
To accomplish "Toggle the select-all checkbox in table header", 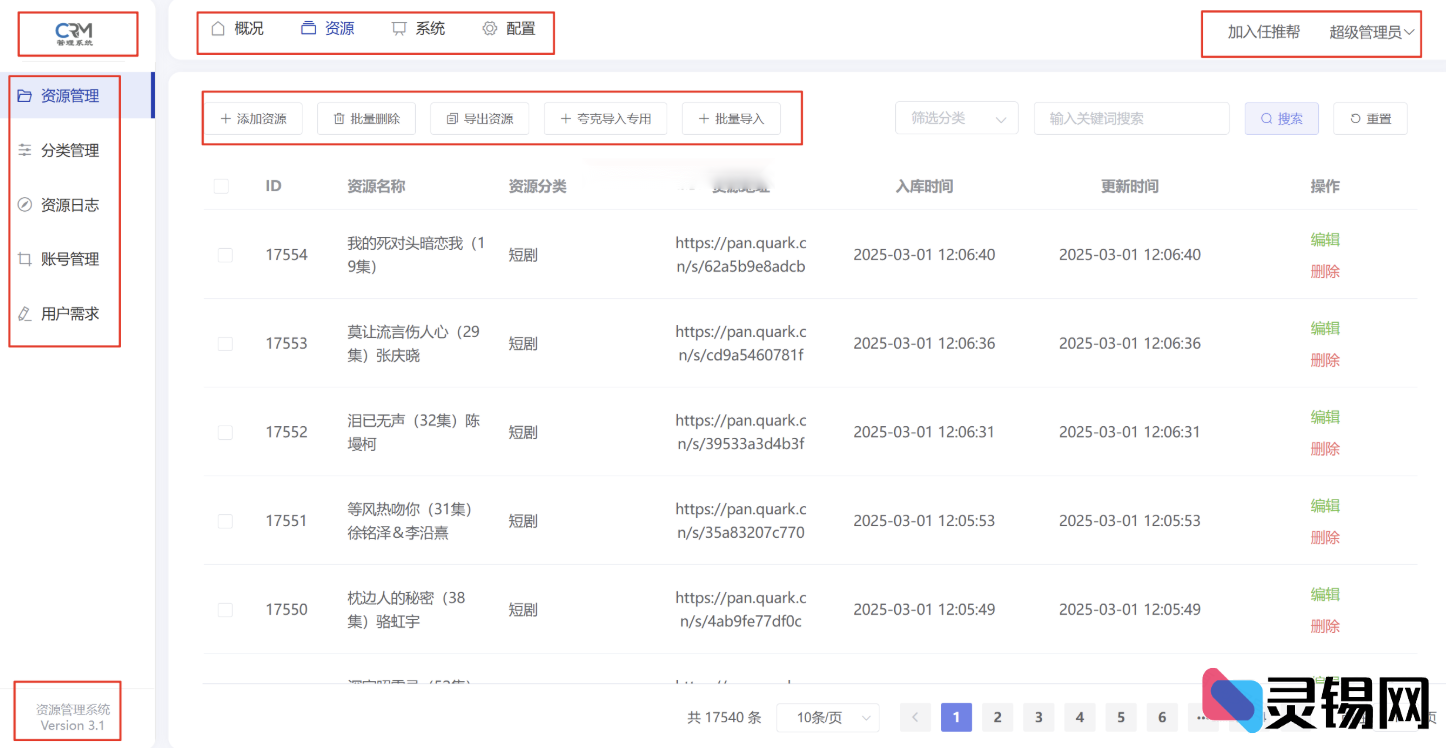I will (224, 186).
